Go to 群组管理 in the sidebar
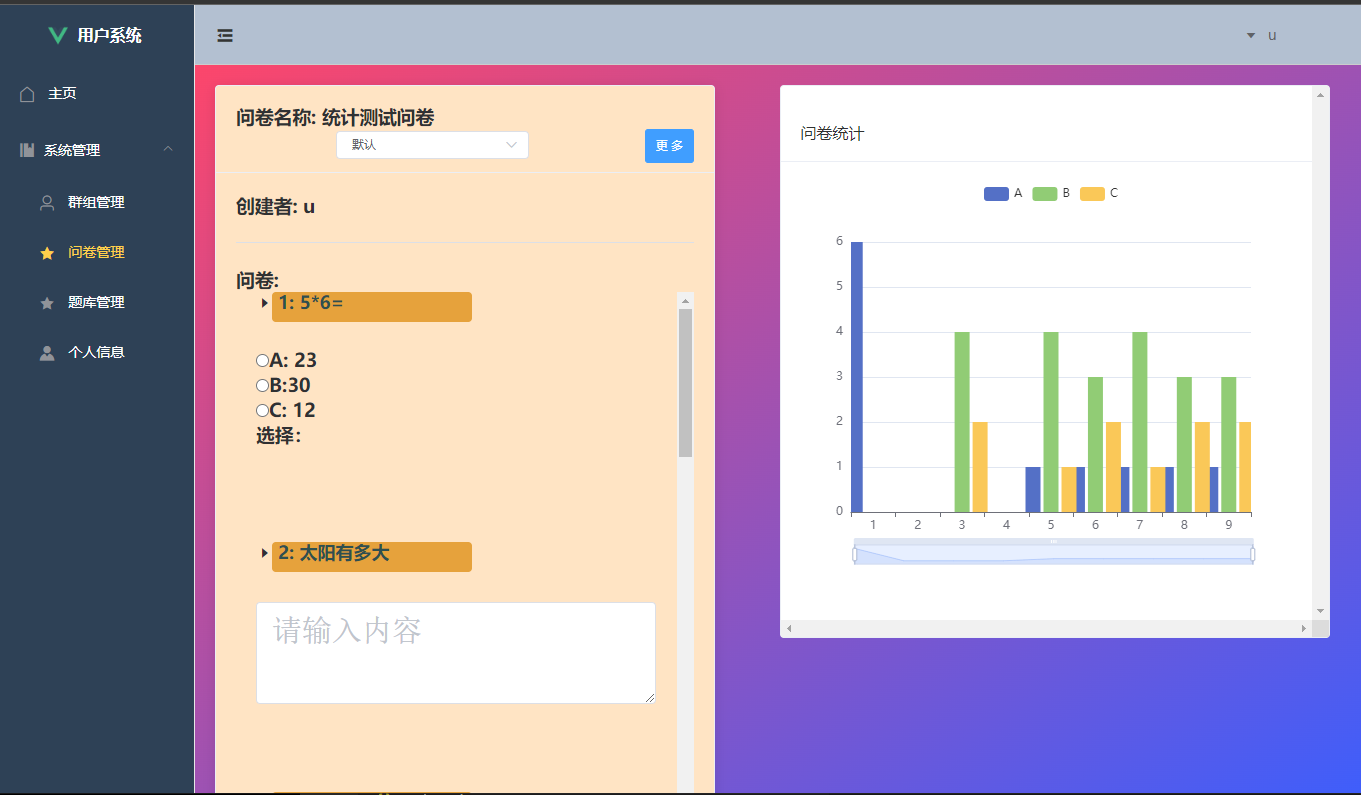Viewport: 1361px width, 795px height. pos(96,202)
